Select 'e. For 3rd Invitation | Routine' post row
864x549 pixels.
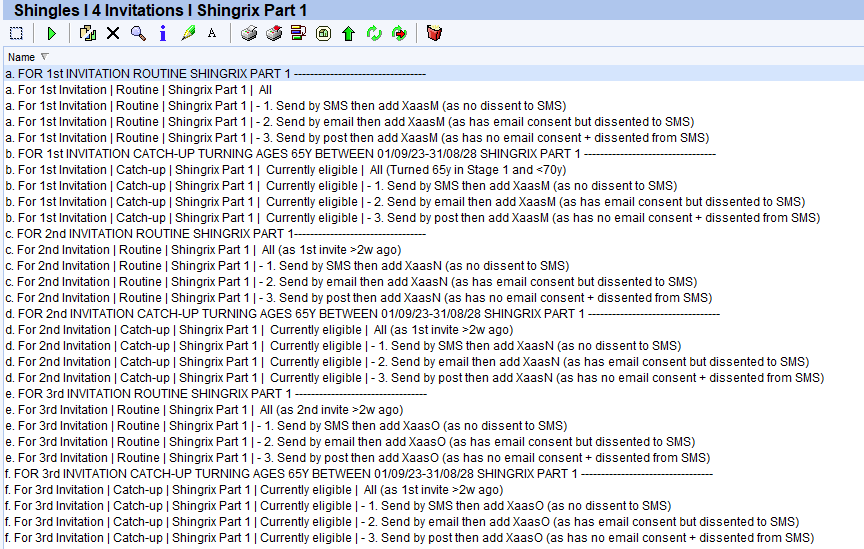[x=434, y=458]
